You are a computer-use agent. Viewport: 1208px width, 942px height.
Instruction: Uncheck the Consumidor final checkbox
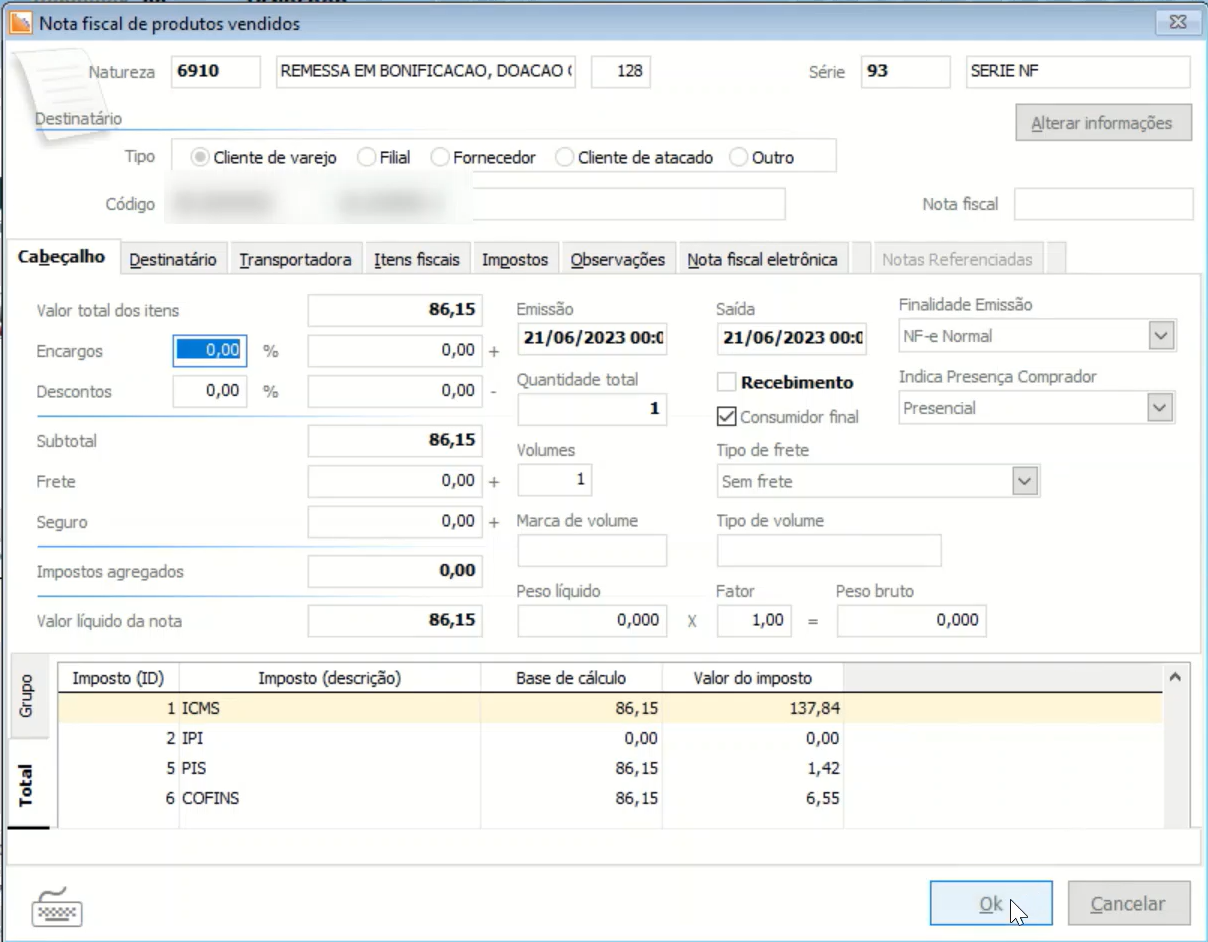[x=727, y=416]
